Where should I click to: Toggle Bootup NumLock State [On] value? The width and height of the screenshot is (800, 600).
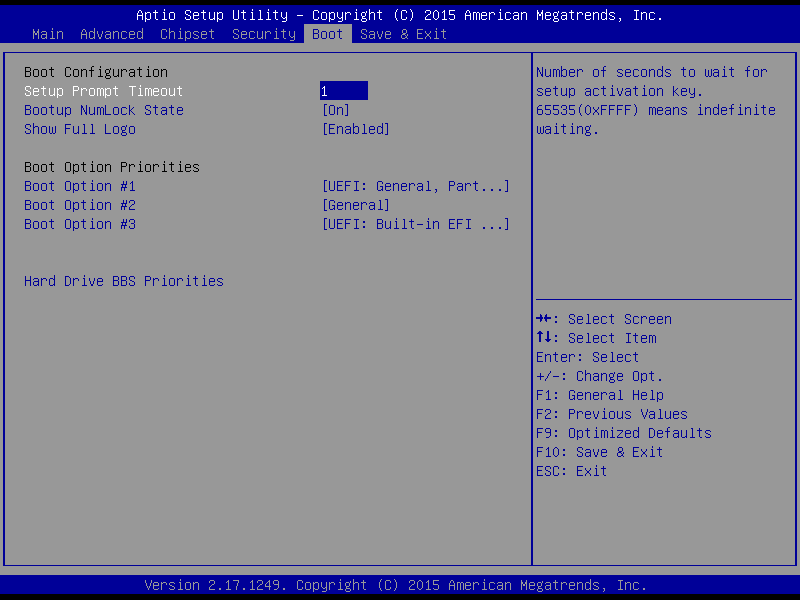336,110
